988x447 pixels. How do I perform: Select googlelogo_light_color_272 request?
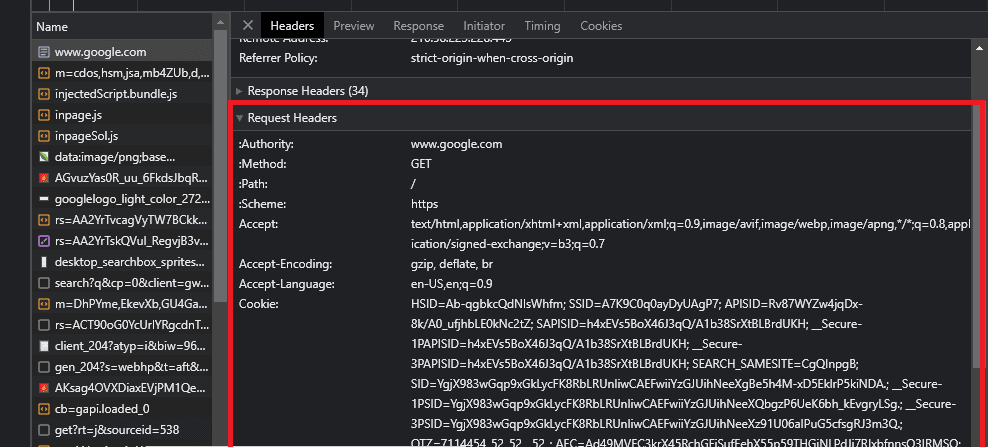pos(123,199)
